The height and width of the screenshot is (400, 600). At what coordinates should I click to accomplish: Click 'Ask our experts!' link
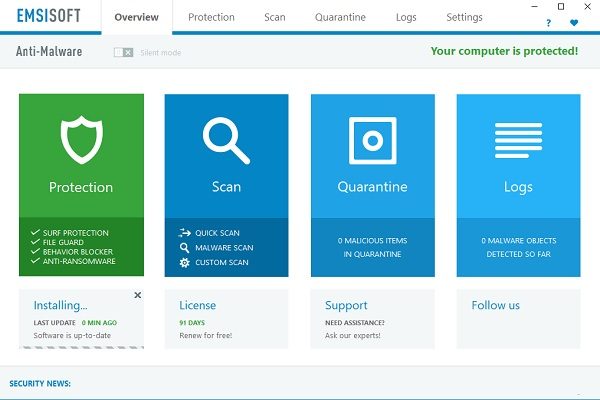point(352,335)
